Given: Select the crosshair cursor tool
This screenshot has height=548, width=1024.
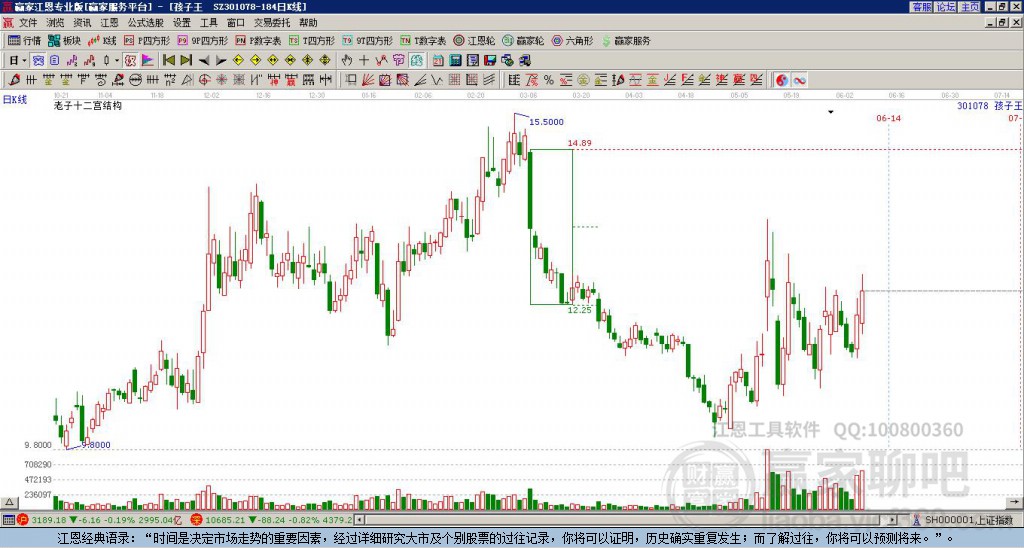Looking at the screenshot, I should pos(364,60).
